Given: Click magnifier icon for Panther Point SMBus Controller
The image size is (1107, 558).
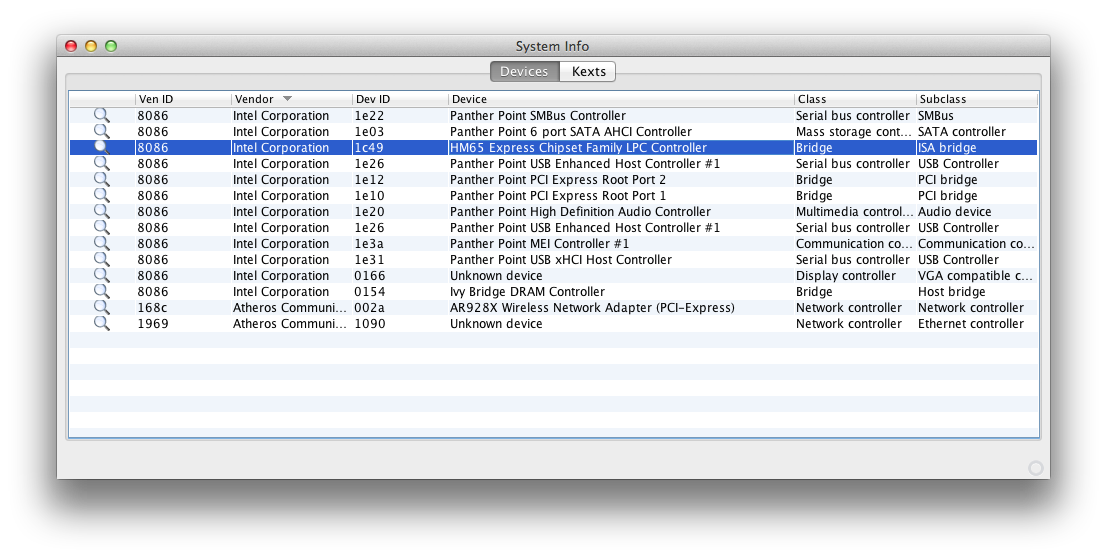Looking at the screenshot, I should click(x=101, y=116).
